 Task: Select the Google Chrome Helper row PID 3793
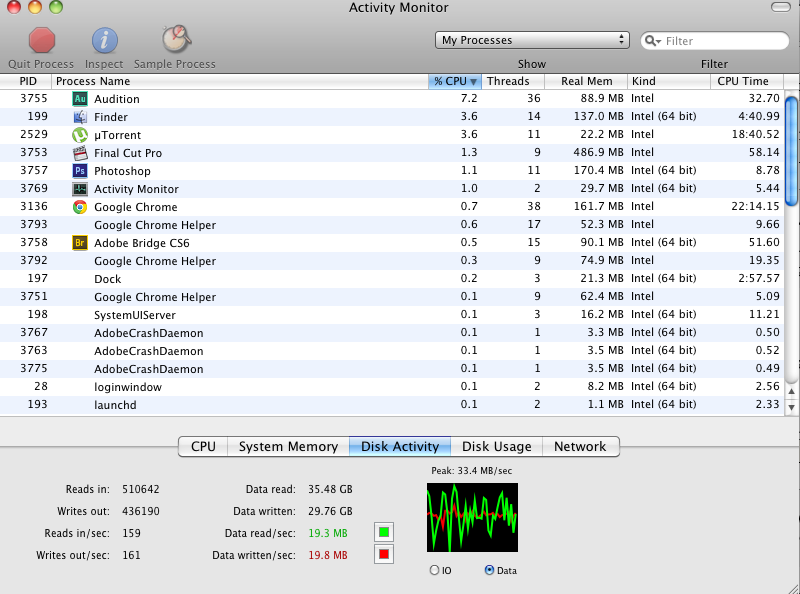click(x=392, y=225)
